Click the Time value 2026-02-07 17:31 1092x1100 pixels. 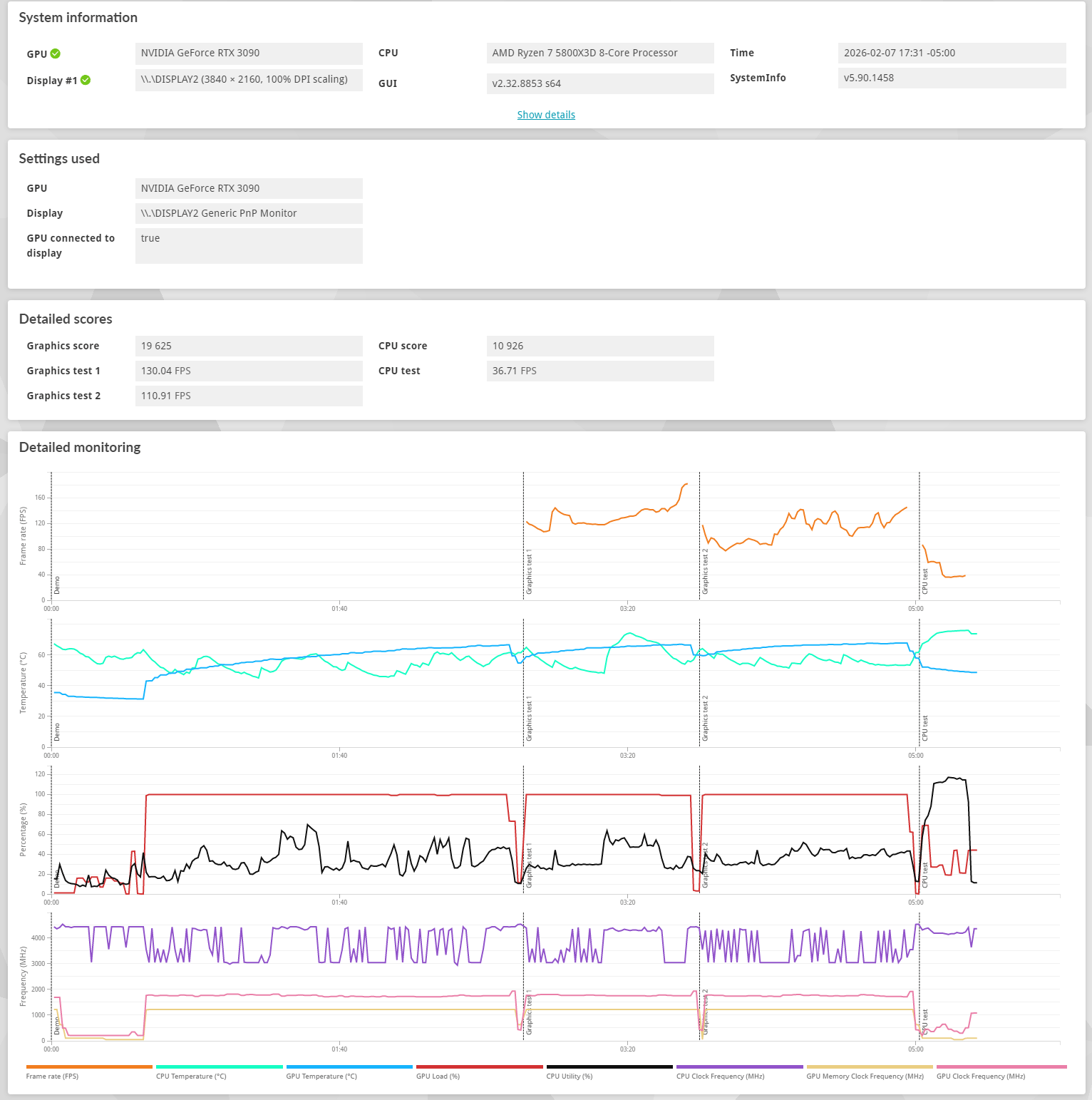tap(952, 53)
